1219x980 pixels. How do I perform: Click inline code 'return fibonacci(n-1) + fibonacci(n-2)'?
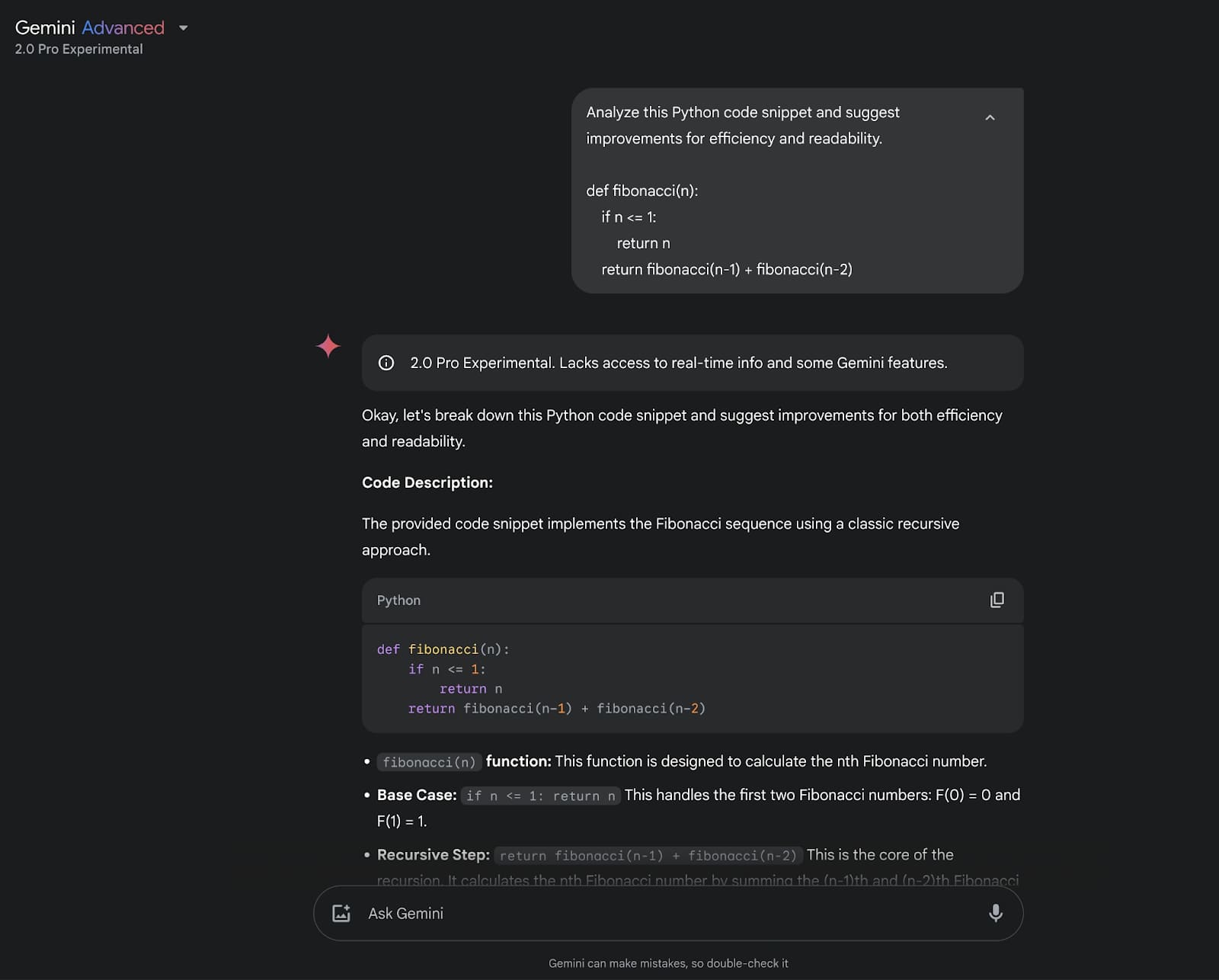(x=648, y=856)
